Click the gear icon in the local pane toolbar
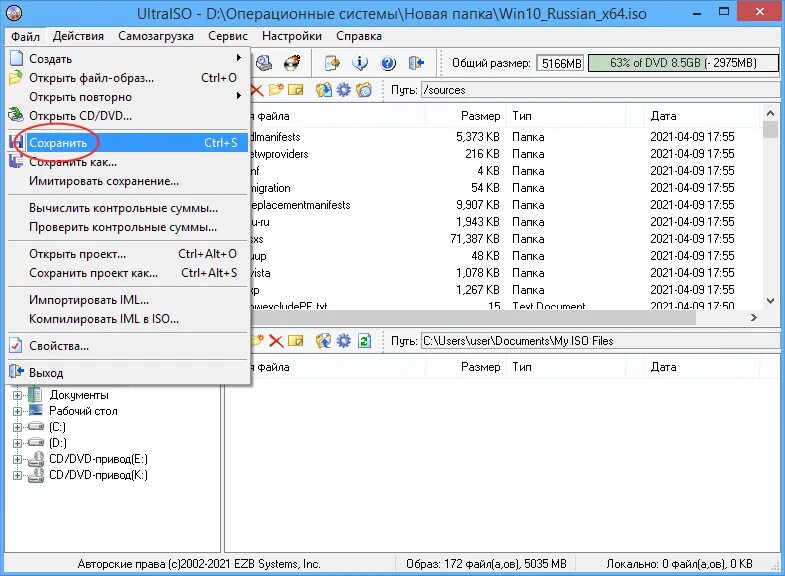The image size is (785, 576). coord(343,341)
